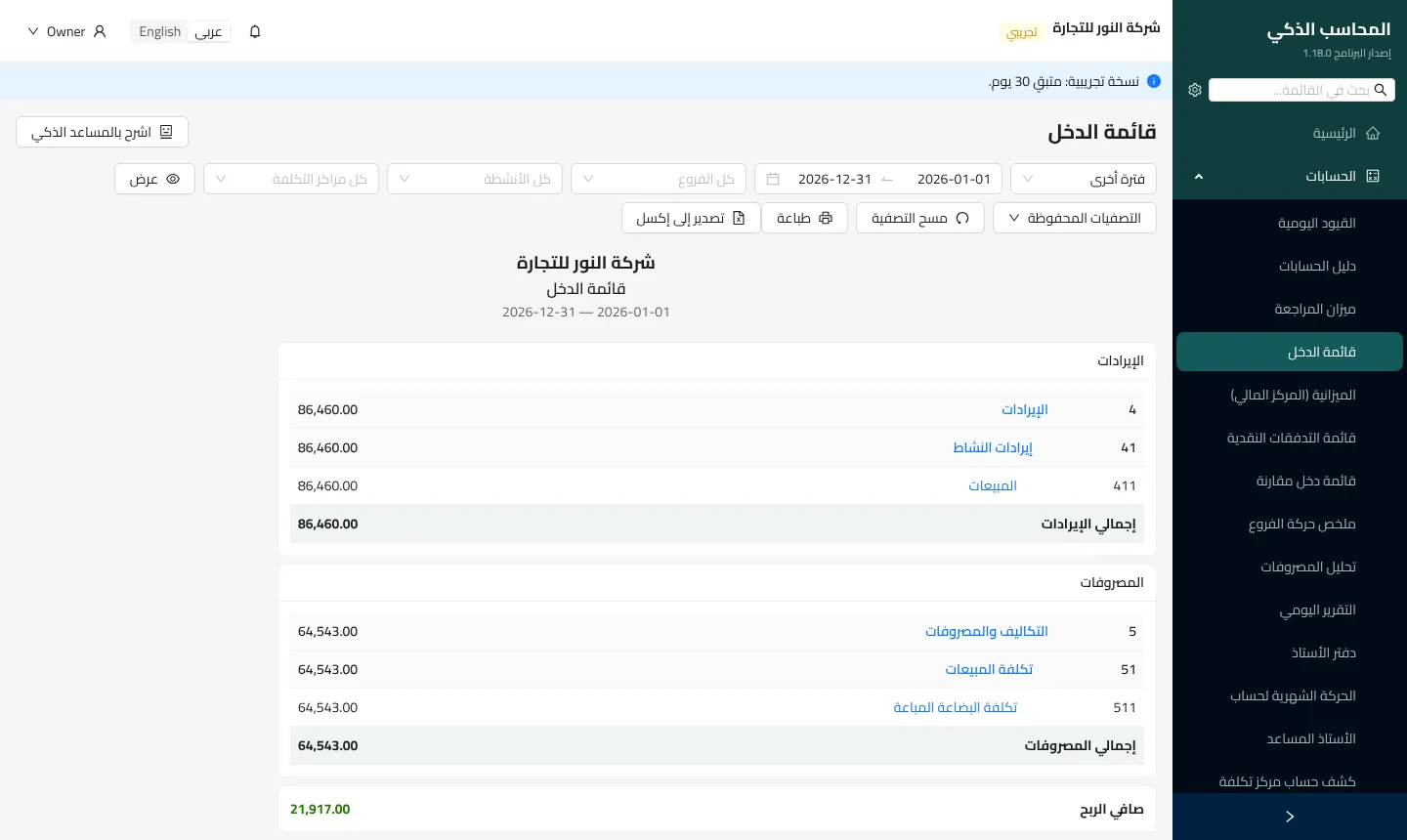Screen dimensions: 1407x840
Task: Open تحليل المصروفات in sidebar
Action: [1290, 567]
